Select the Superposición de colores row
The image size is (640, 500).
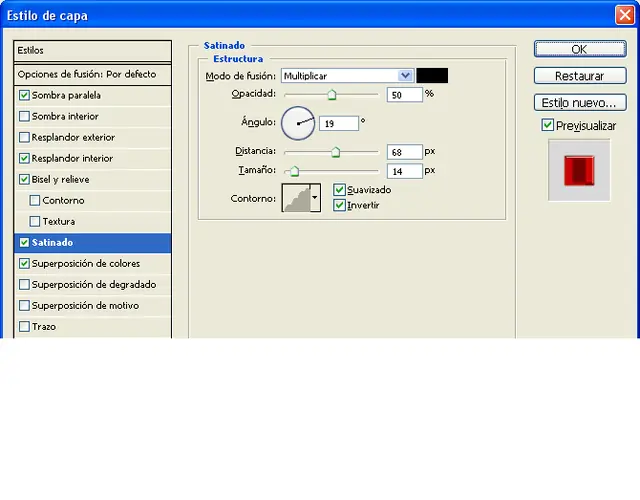(x=92, y=264)
